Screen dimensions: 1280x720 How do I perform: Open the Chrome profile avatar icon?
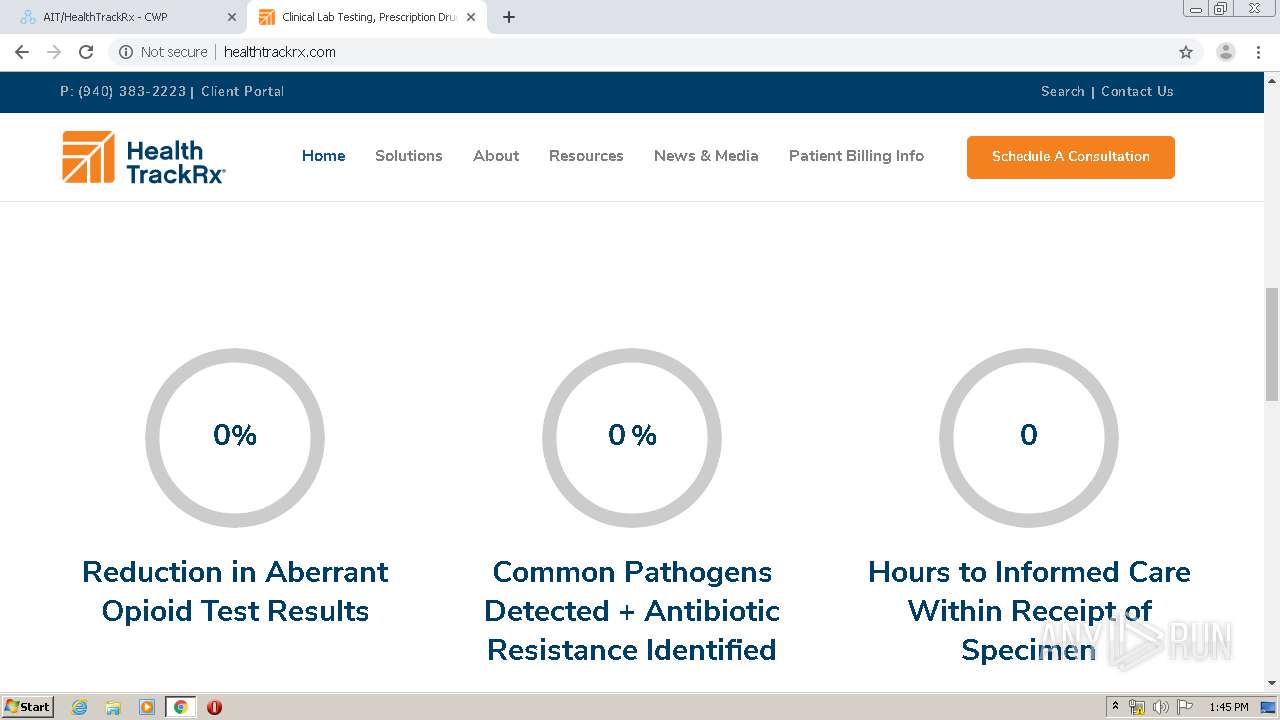point(1226,52)
